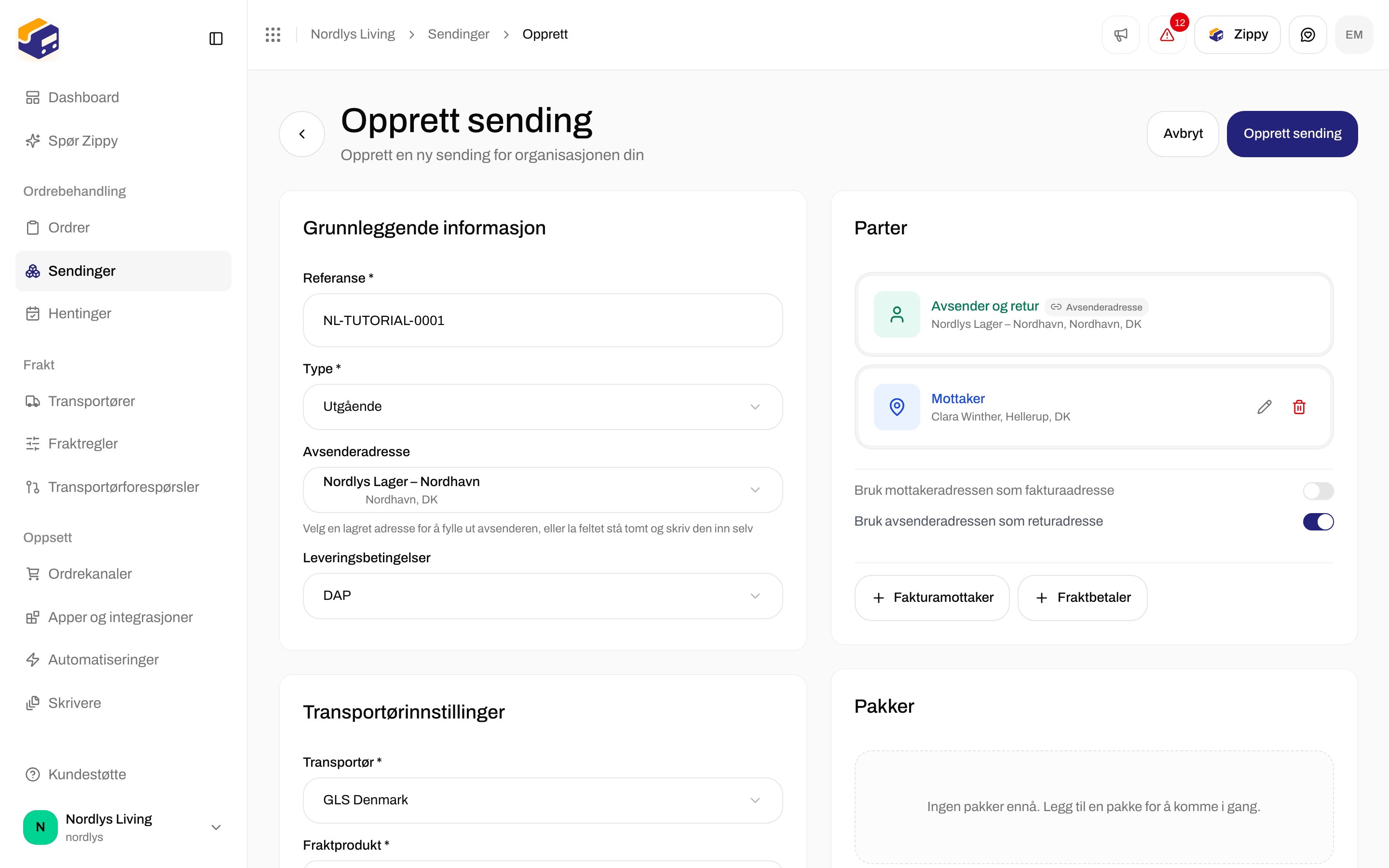This screenshot has width=1389, height=868.
Task: Click the Avbryt button
Action: pos(1183,134)
